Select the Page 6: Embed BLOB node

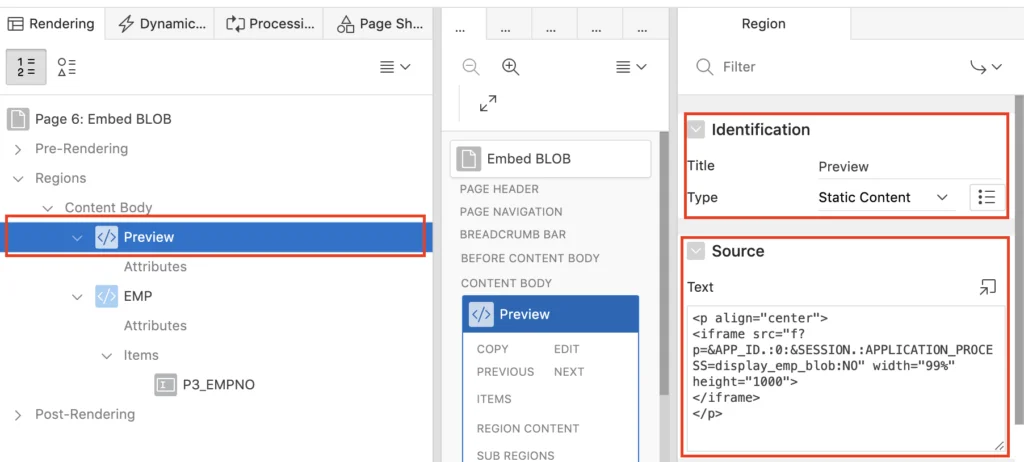pos(103,119)
